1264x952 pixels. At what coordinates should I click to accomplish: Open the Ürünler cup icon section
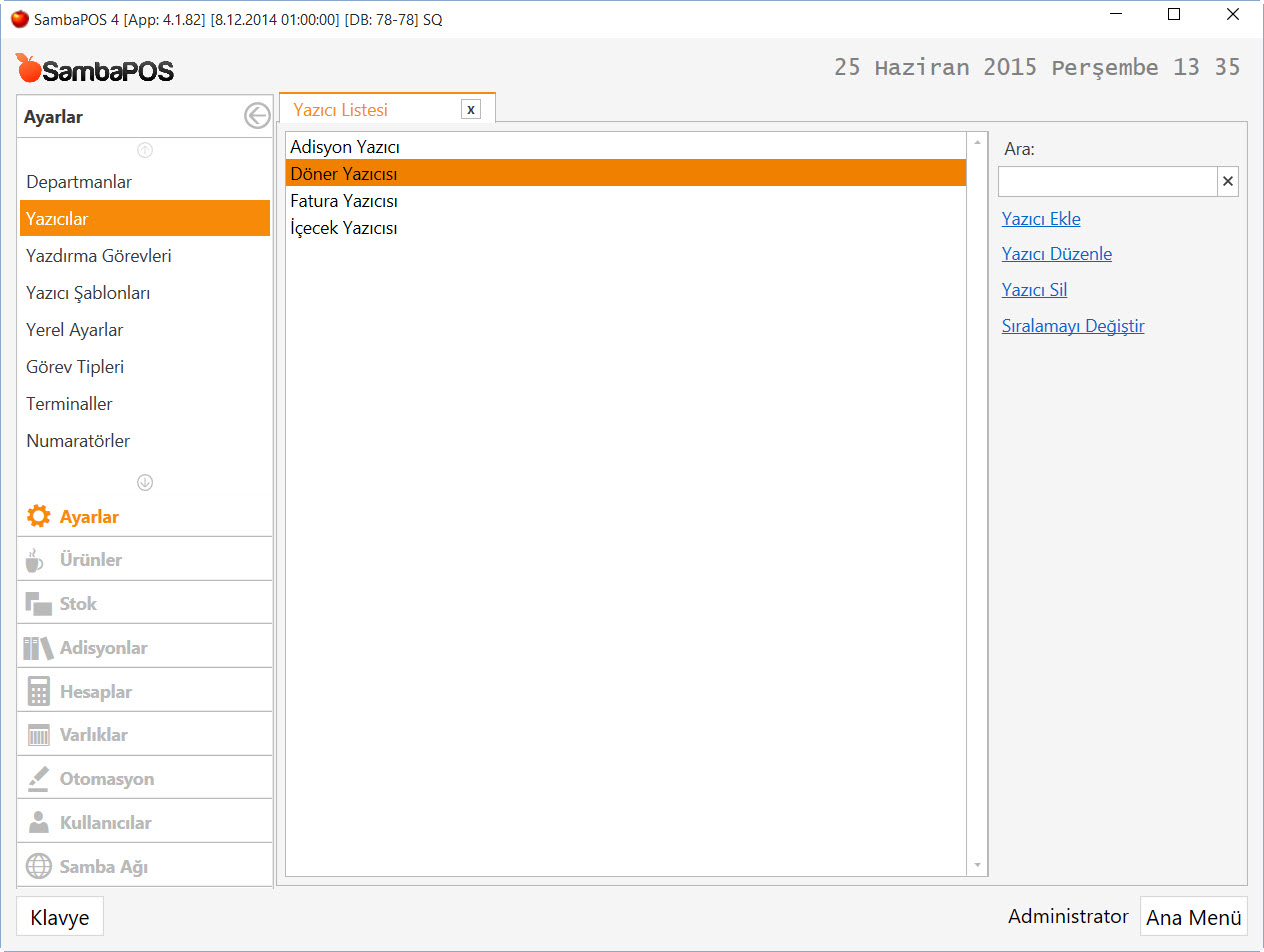click(x=36, y=560)
